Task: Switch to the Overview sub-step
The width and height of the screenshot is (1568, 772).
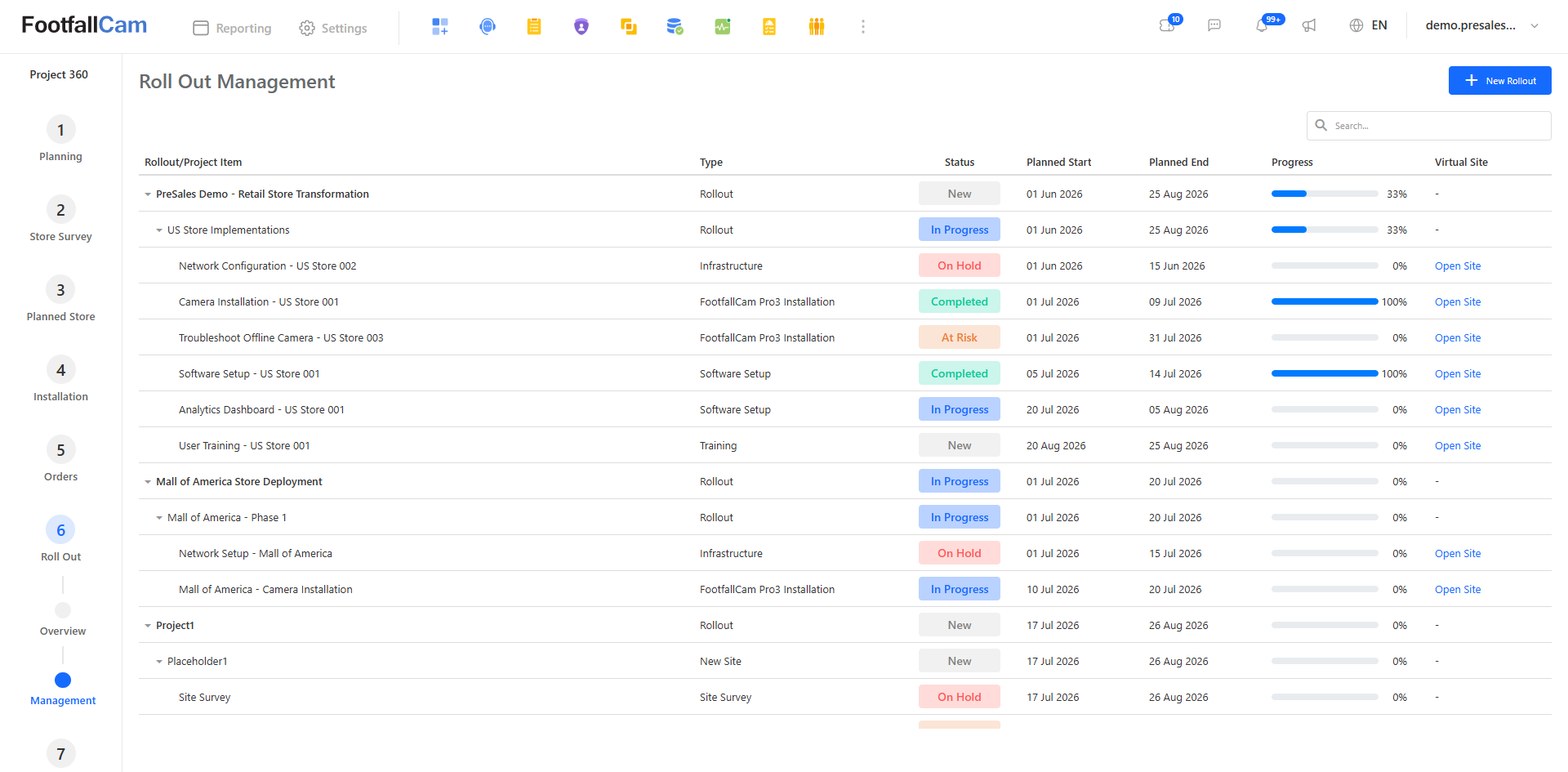Action: tap(63, 619)
